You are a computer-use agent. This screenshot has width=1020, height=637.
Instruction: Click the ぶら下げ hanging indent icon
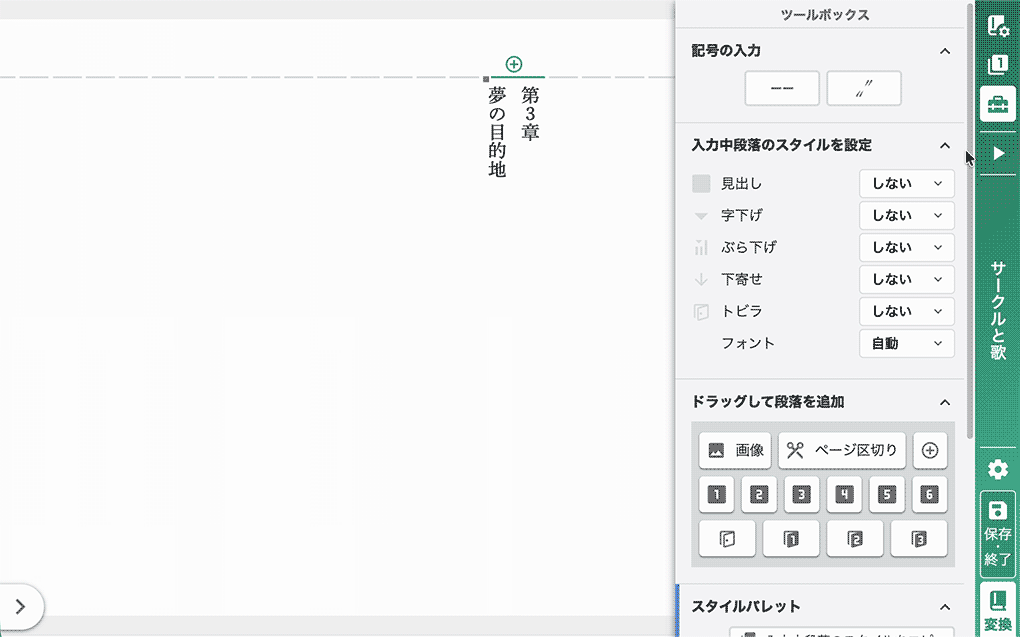tap(701, 247)
